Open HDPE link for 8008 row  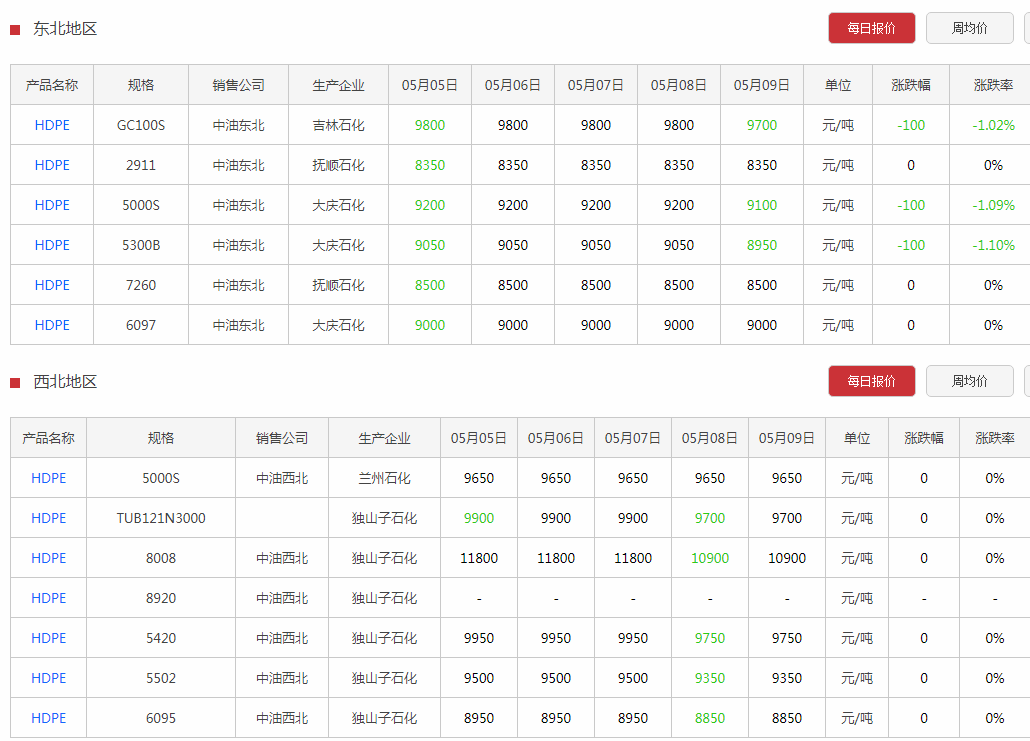pyautogui.click(x=49, y=558)
